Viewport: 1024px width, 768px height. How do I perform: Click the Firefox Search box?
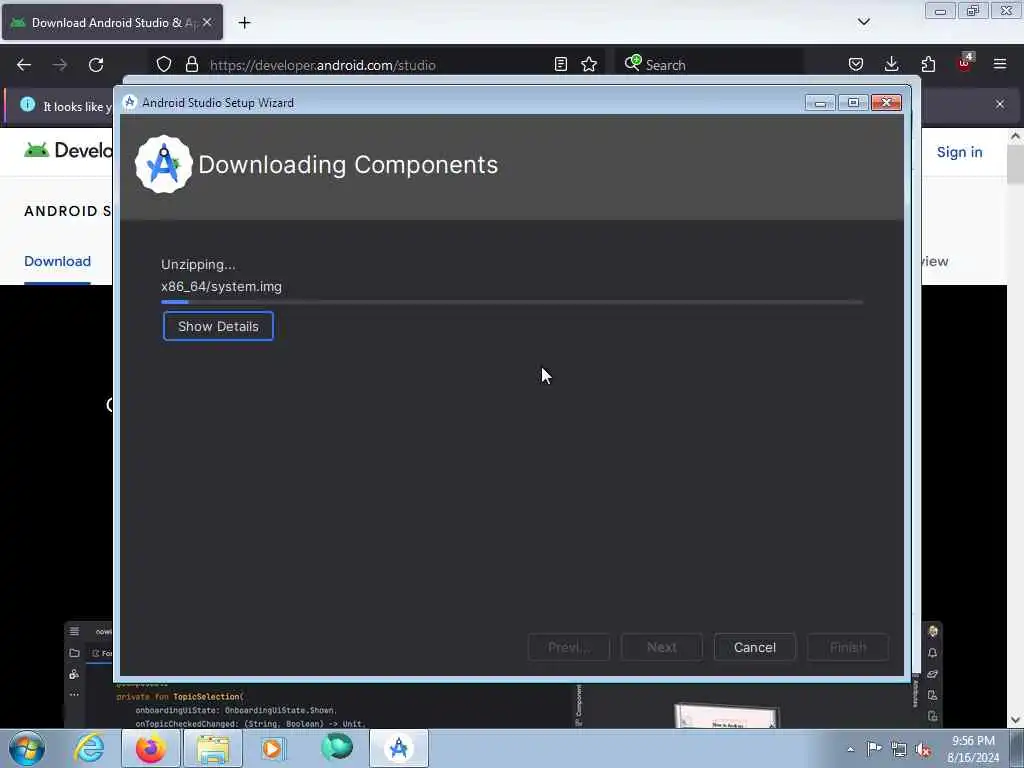pos(709,65)
